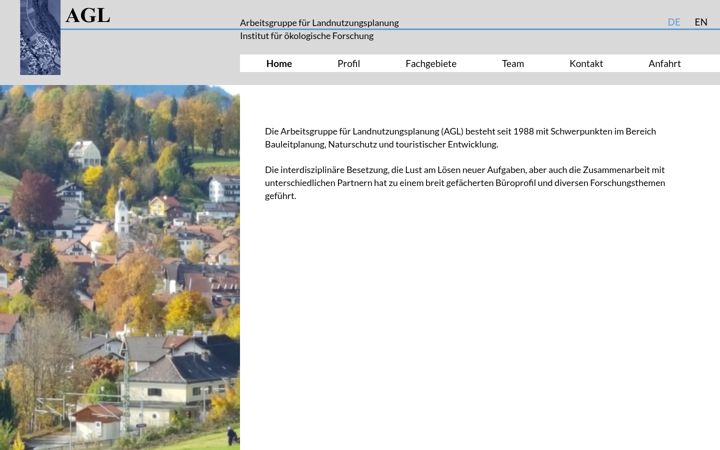Select the Anfahrt menu item
Viewport: 720px width, 450px height.
[x=664, y=63]
